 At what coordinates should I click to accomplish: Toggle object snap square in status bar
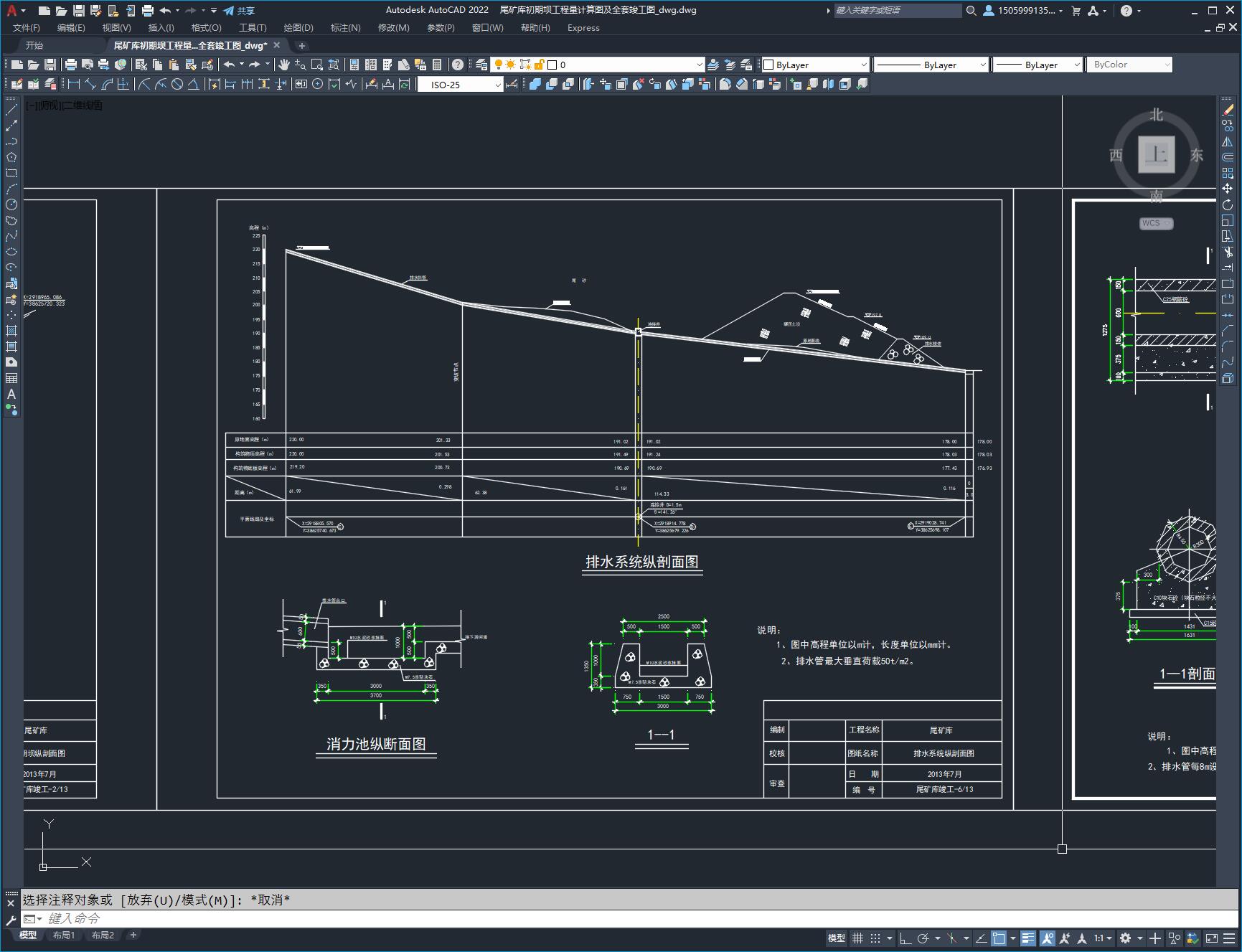pyautogui.click(x=999, y=938)
